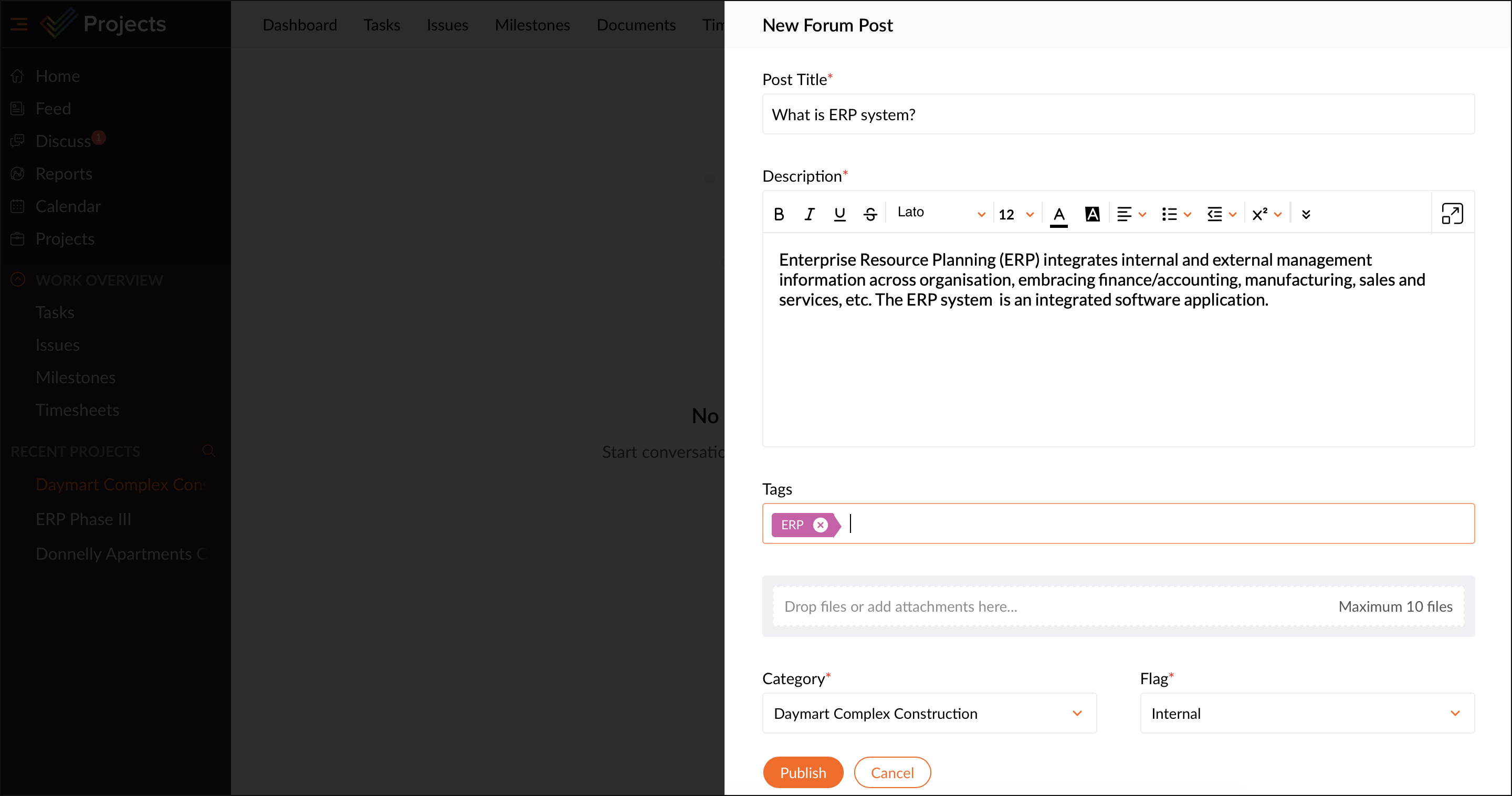Toggle underline formatting in the editor
Viewport: 1512px width, 796px height.
839,214
